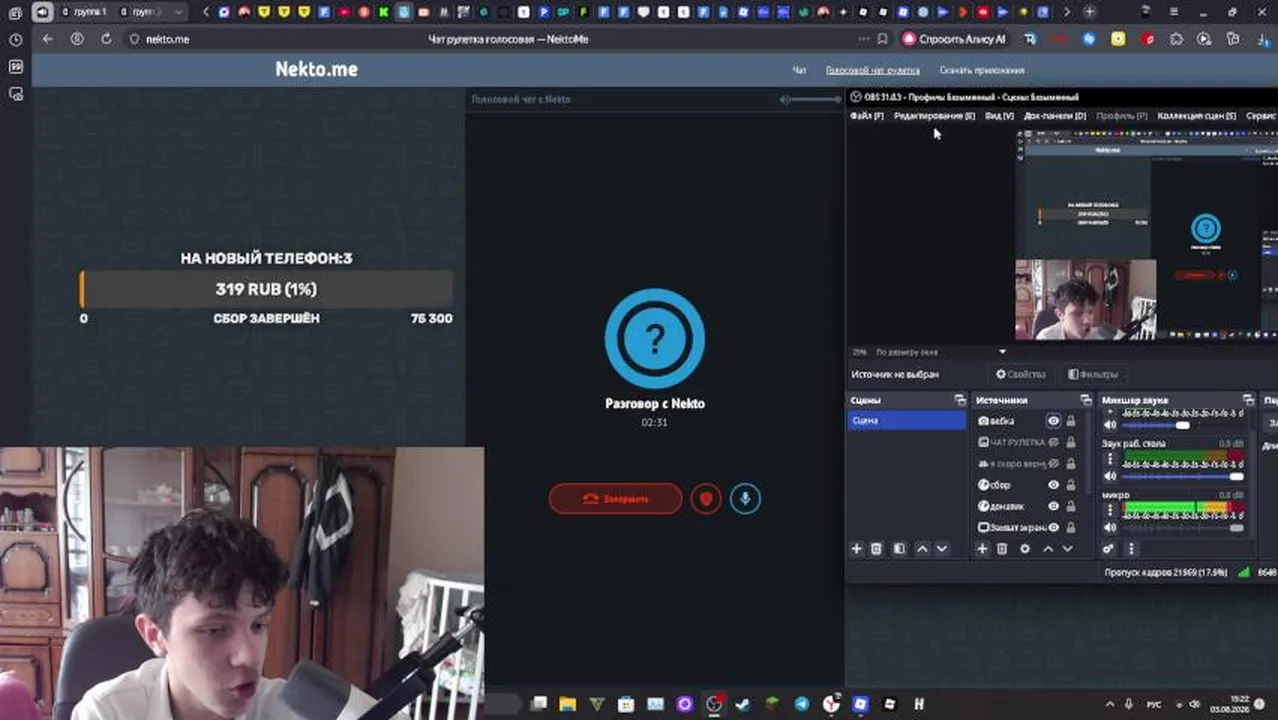The height and width of the screenshot is (720, 1278).
Task: Open the 'Звук раб. стола' three-dot options menu
Action: 1109,459
